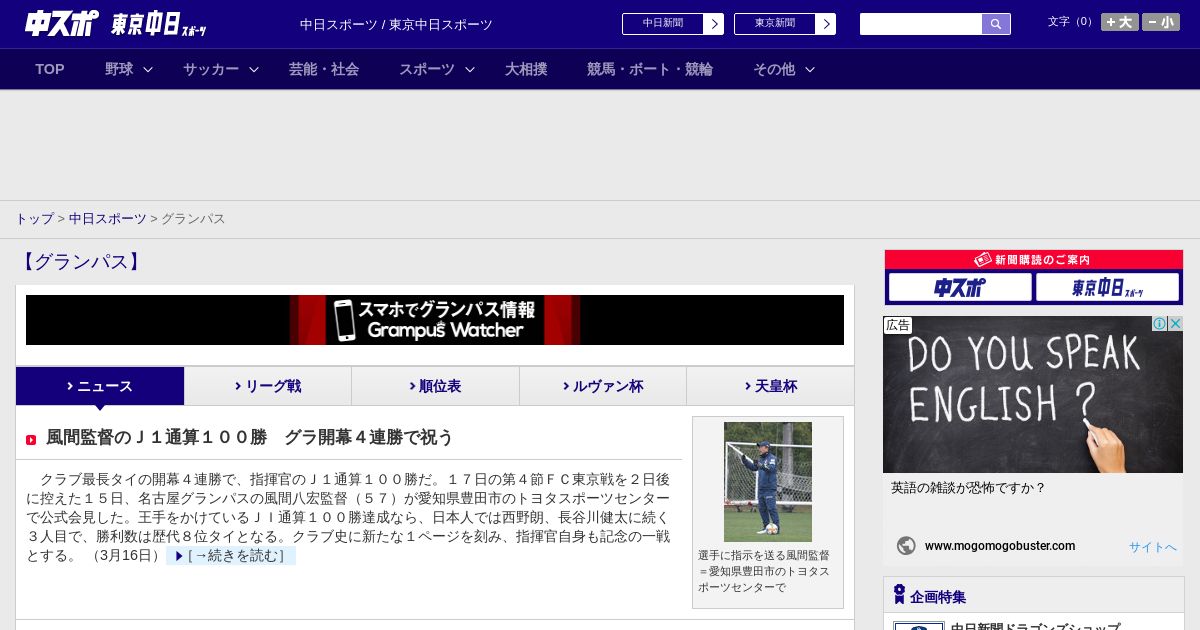Open the サッカー menu item

click(211, 69)
